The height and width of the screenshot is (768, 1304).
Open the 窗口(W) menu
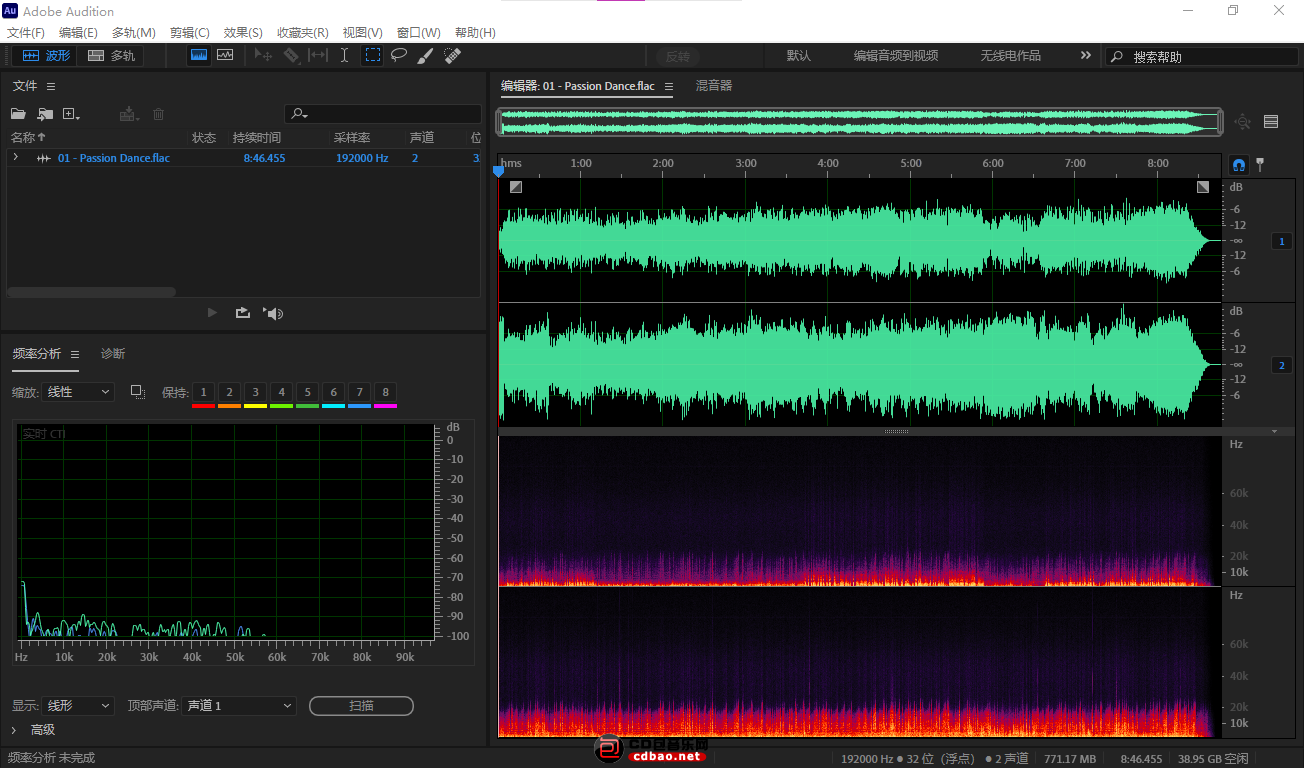(418, 33)
